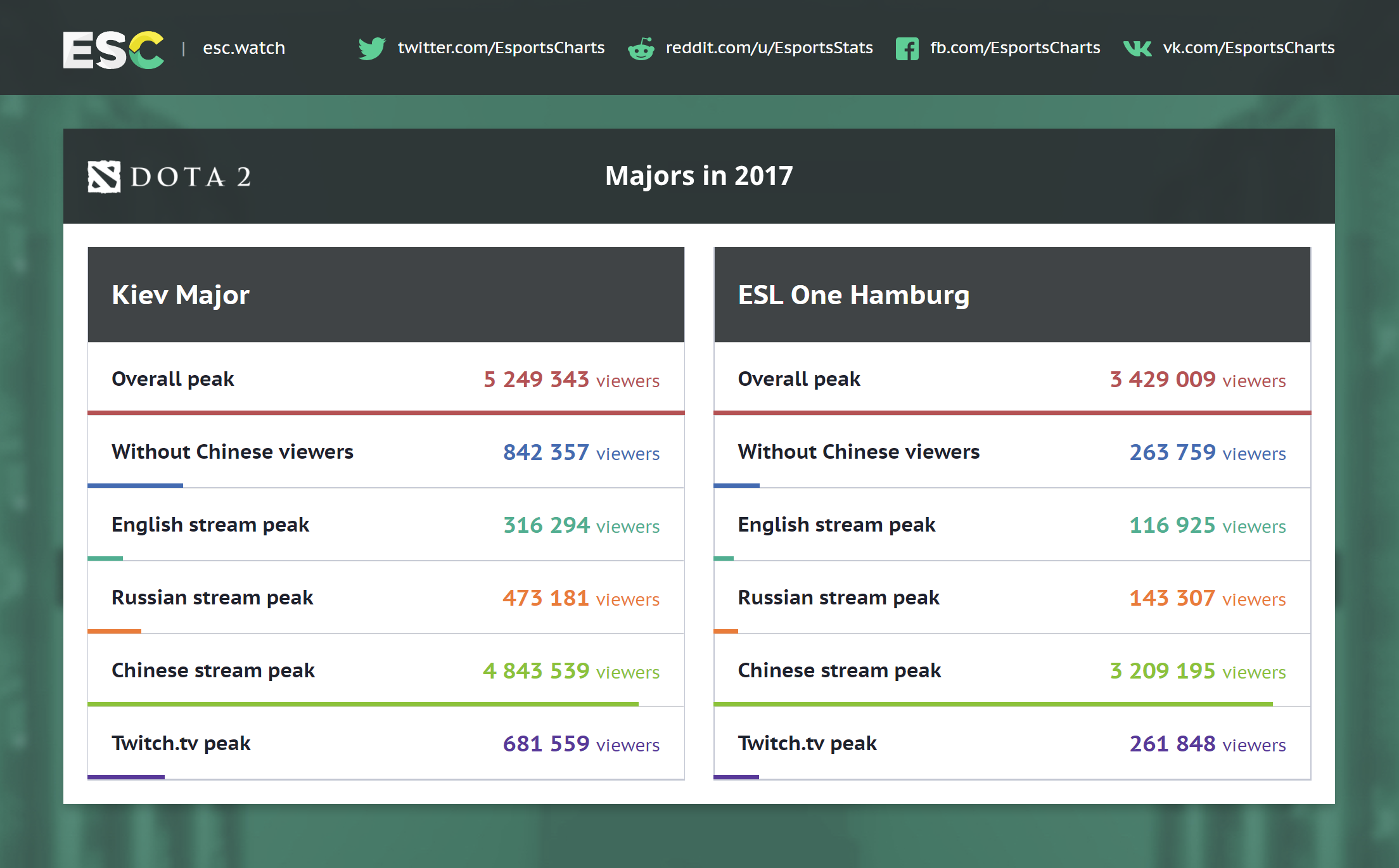The width and height of the screenshot is (1399, 868).
Task: Click the Dota 2 logo emblem
Action: (x=104, y=177)
